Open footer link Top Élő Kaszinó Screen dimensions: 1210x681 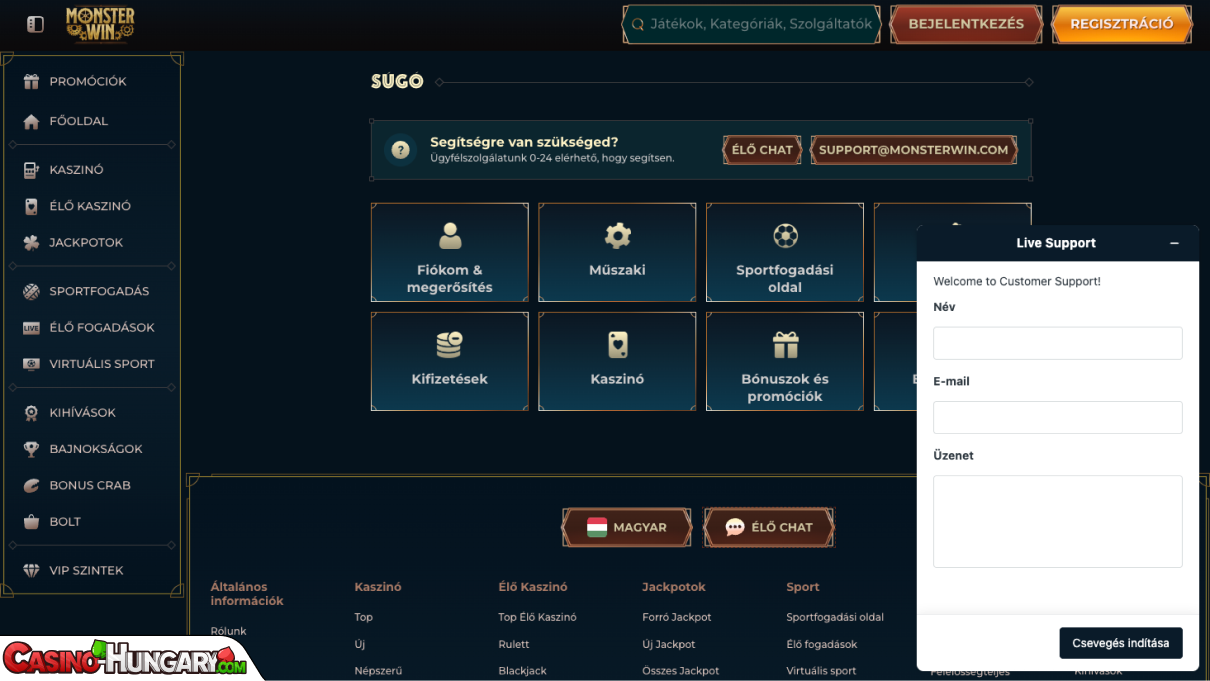click(x=537, y=617)
